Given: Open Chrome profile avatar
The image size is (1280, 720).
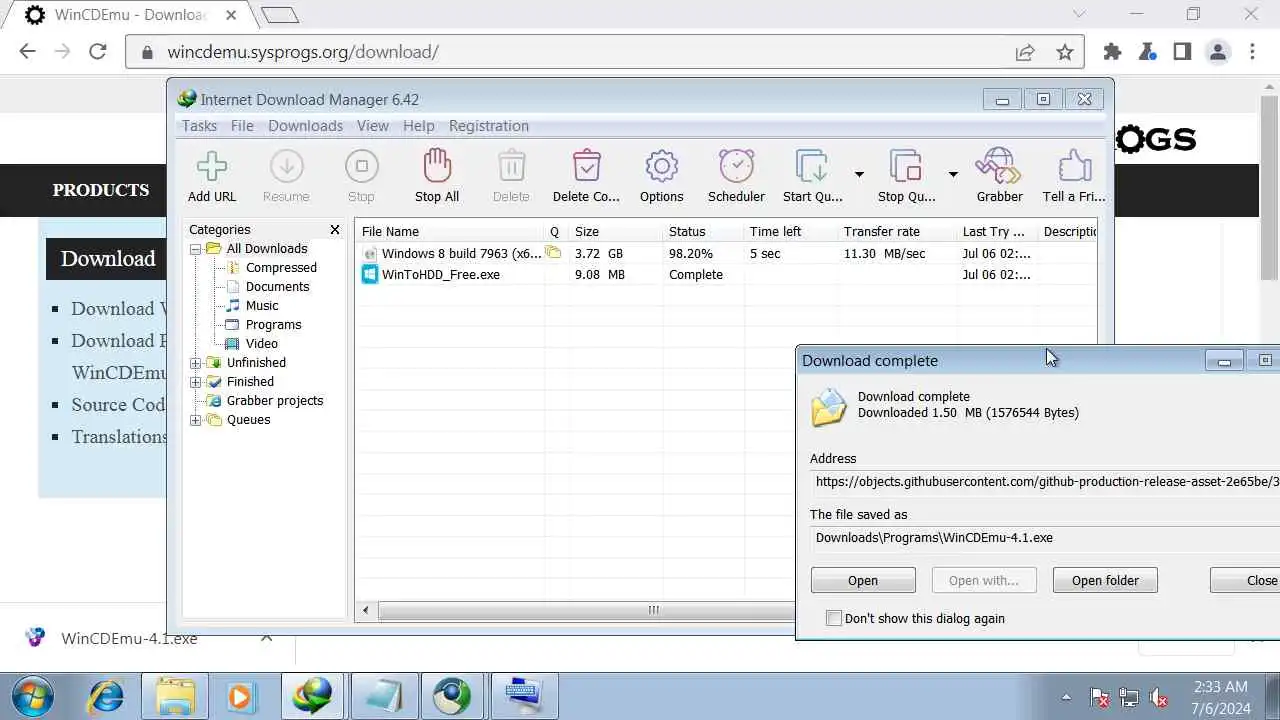Looking at the screenshot, I should coord(1218,52).
